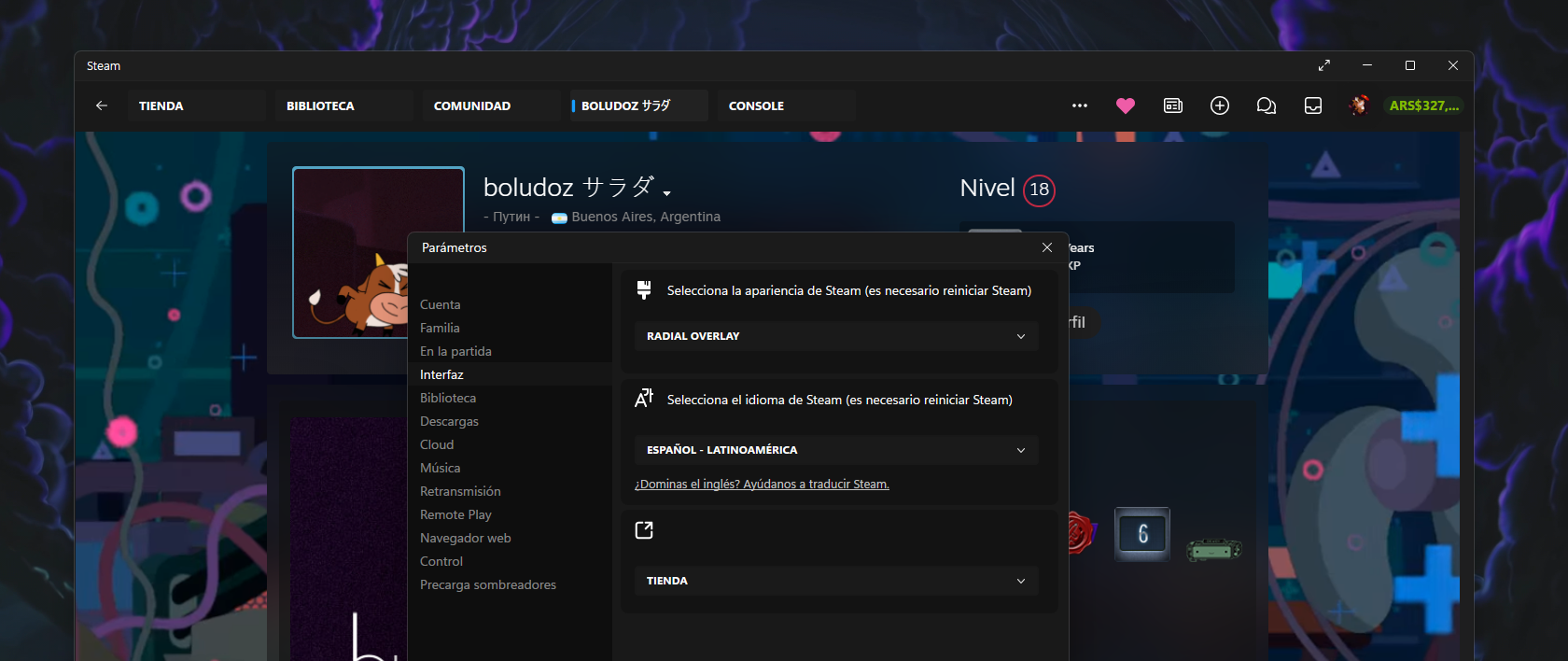Click the ARS$327 wallet balance

pyautogui.click(x=1423, y=105)
